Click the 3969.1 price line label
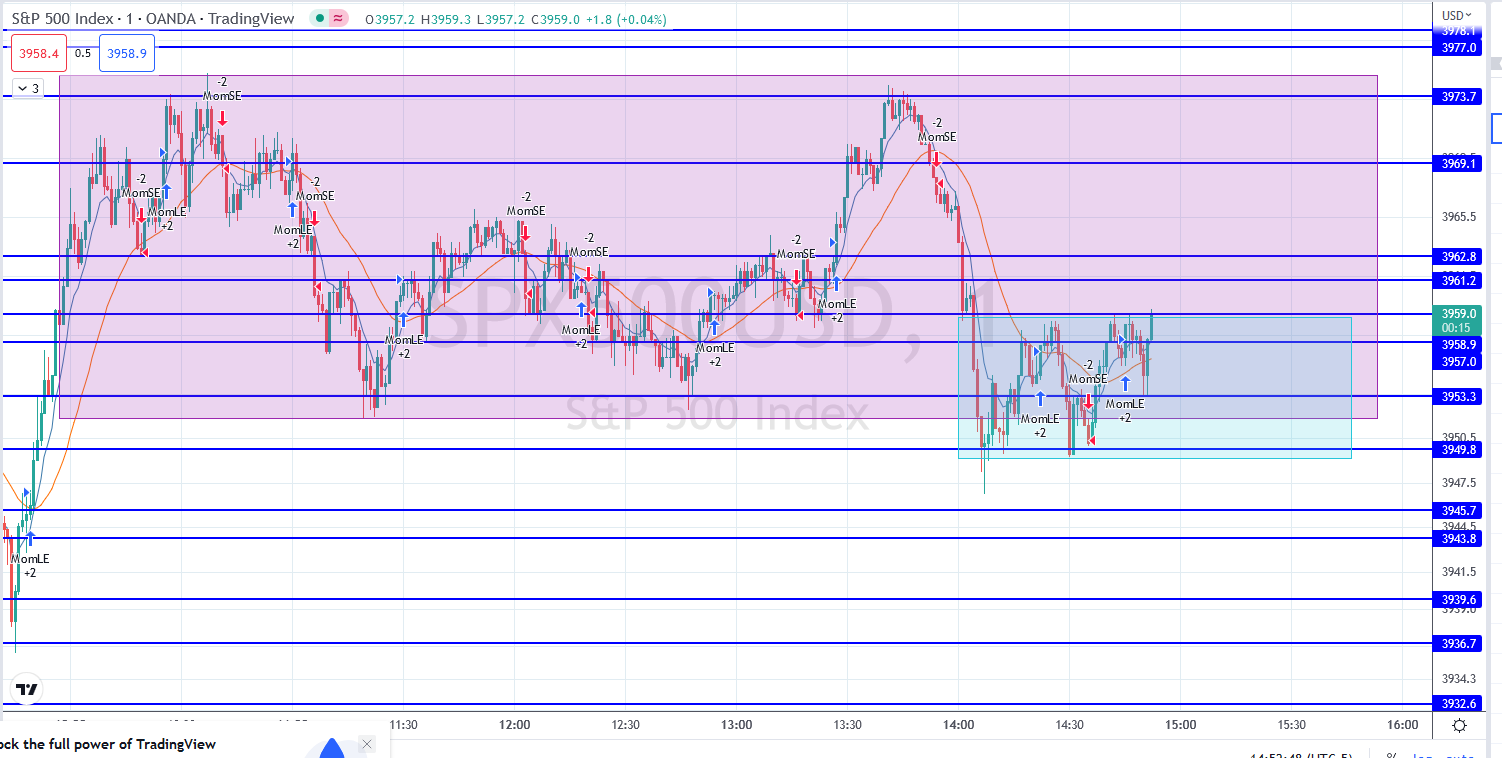This screenshot has width=1502, height=758. 1460,162
